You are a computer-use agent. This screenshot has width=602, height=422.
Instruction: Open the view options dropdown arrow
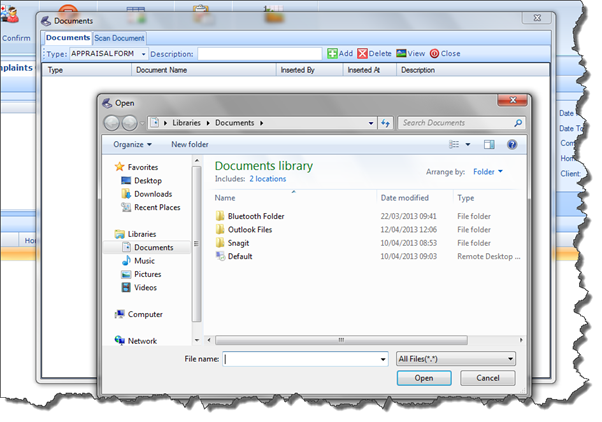point(468,144)
